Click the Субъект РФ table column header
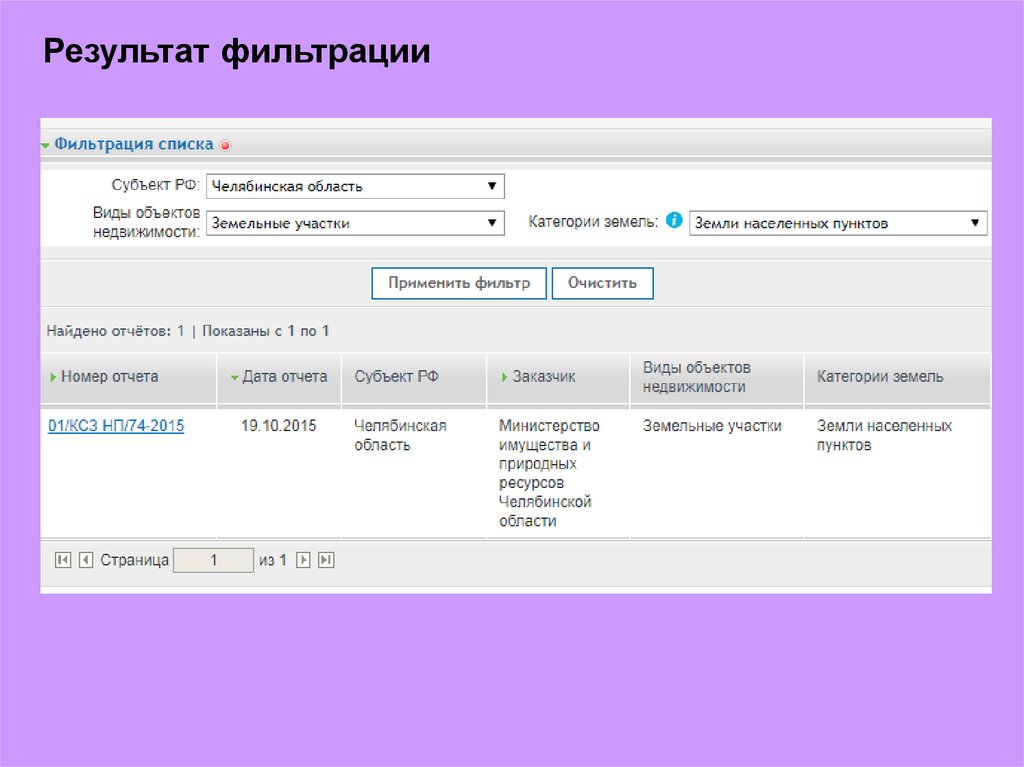 click(396, 377)
